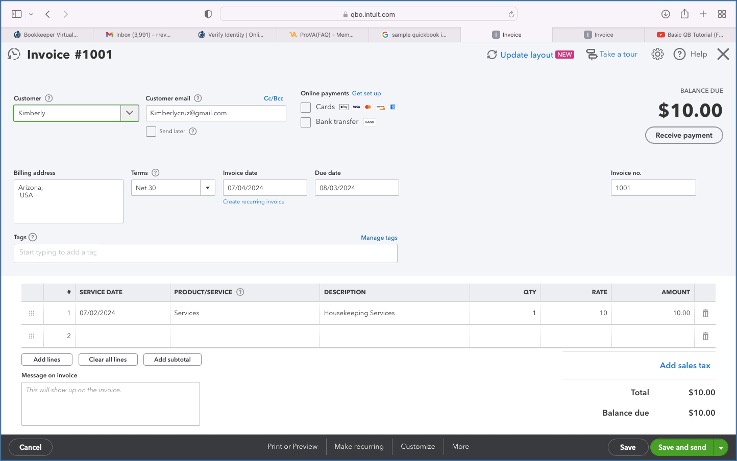Open the Take a tour icon

point(591,55)
